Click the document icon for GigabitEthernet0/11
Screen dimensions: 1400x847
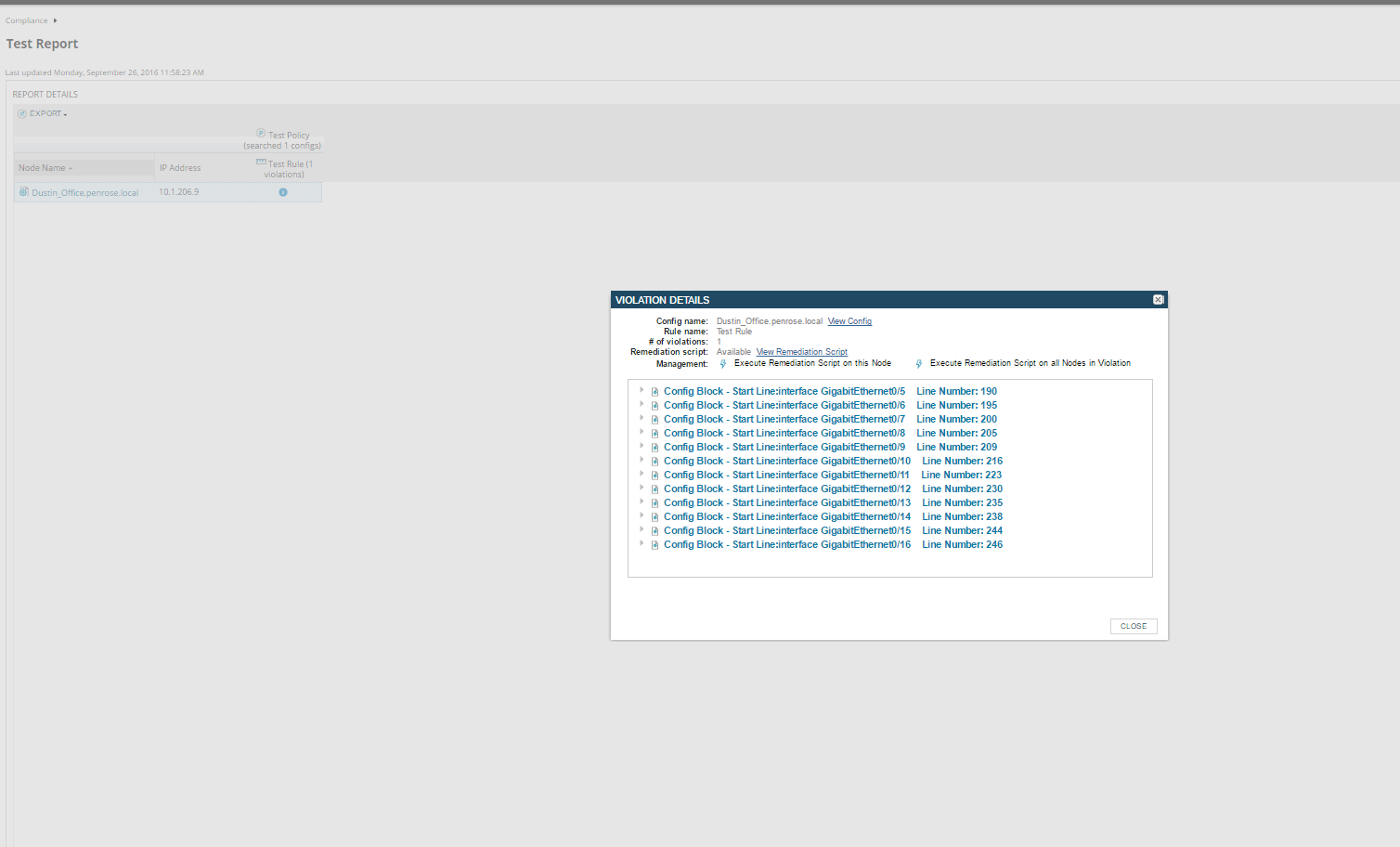coord(655,476)
